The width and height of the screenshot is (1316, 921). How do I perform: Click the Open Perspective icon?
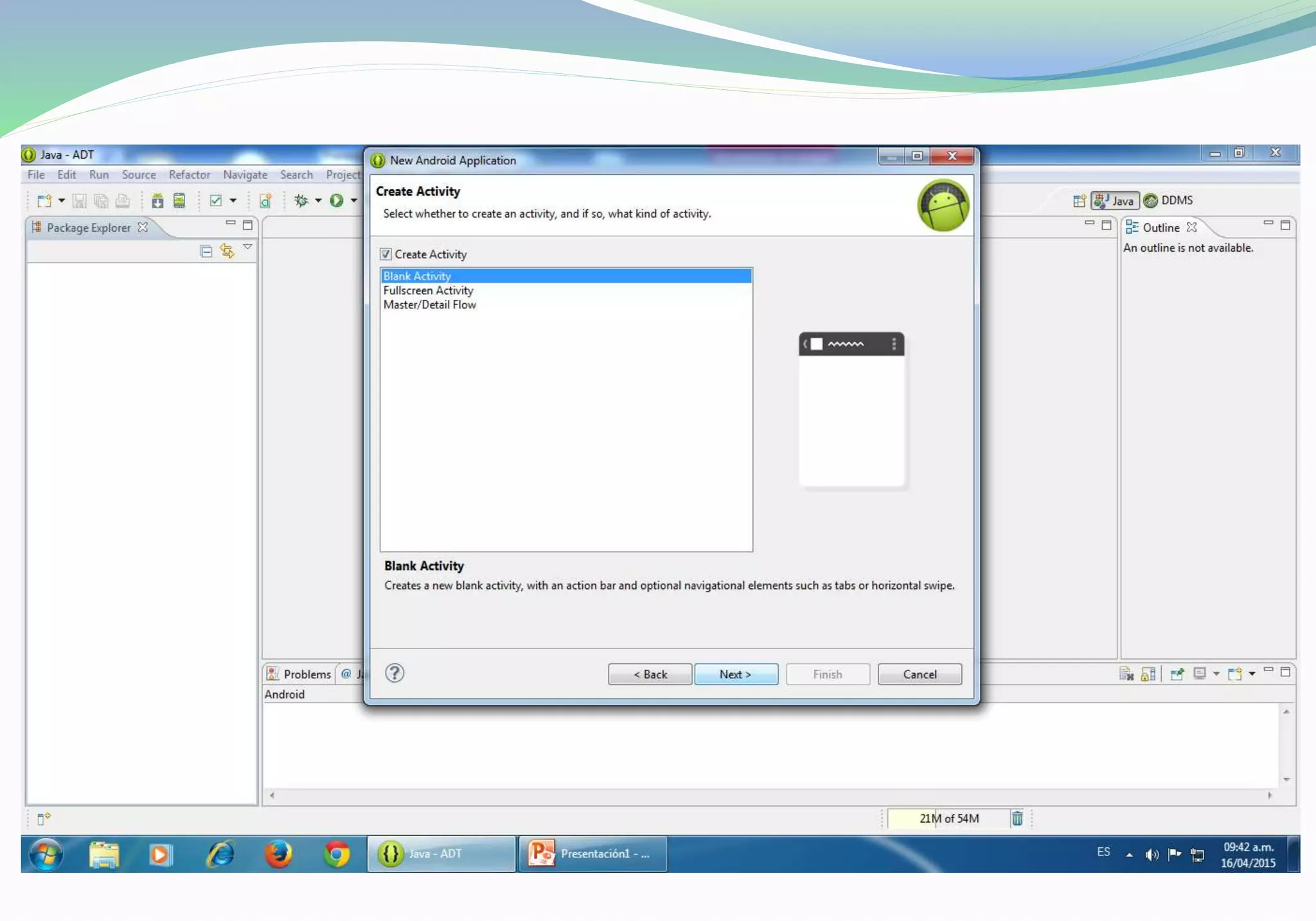[x=1079, y=201]
